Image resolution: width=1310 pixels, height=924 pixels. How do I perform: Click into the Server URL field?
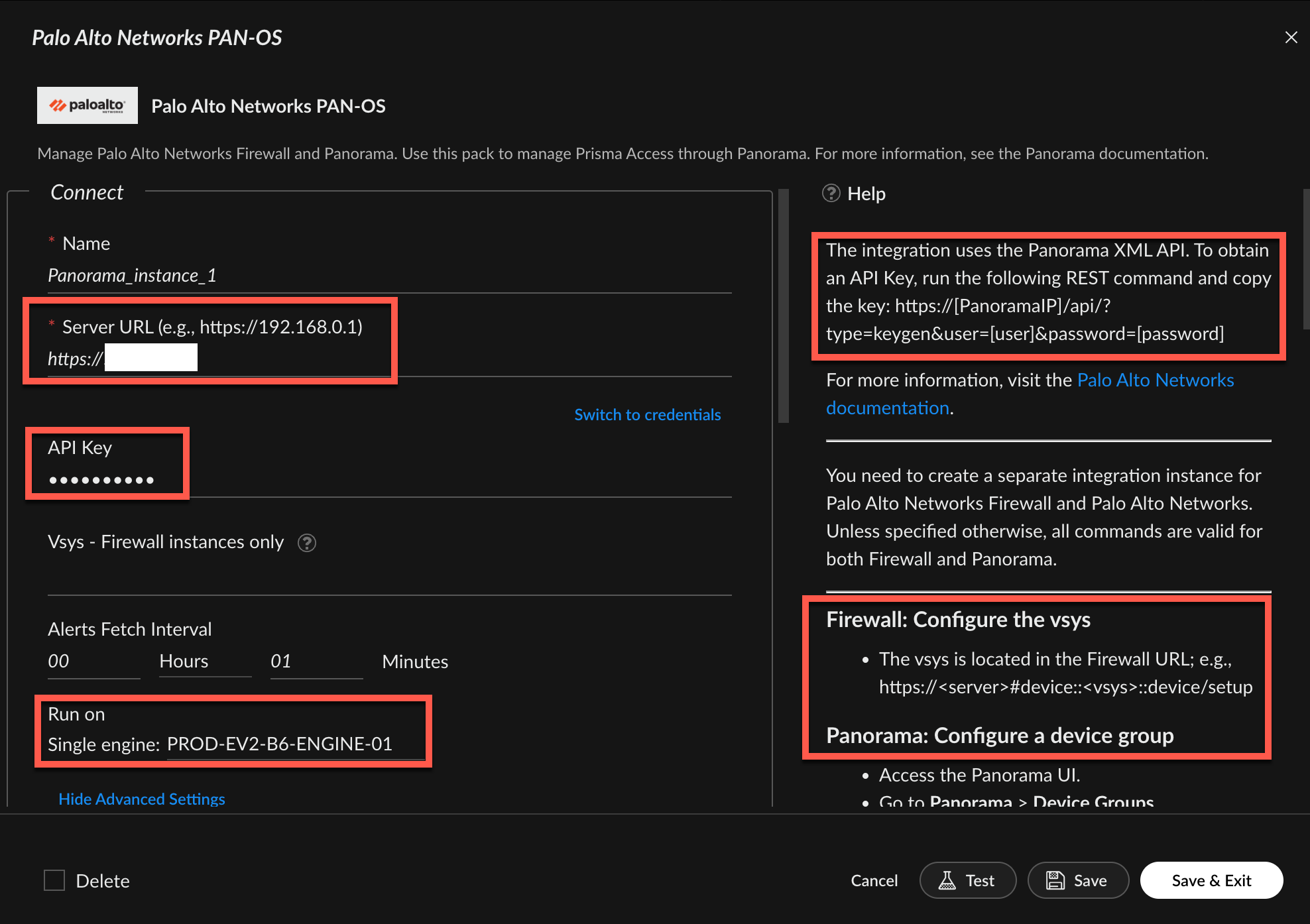(390, 359)
